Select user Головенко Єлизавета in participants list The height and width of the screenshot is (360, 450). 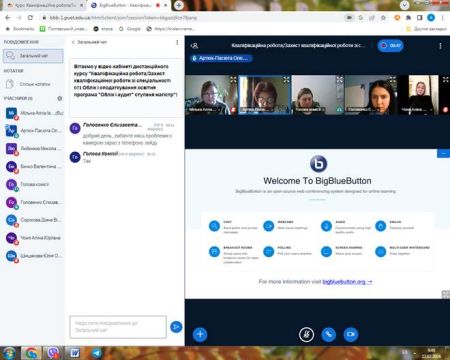(x=33, y=202)
